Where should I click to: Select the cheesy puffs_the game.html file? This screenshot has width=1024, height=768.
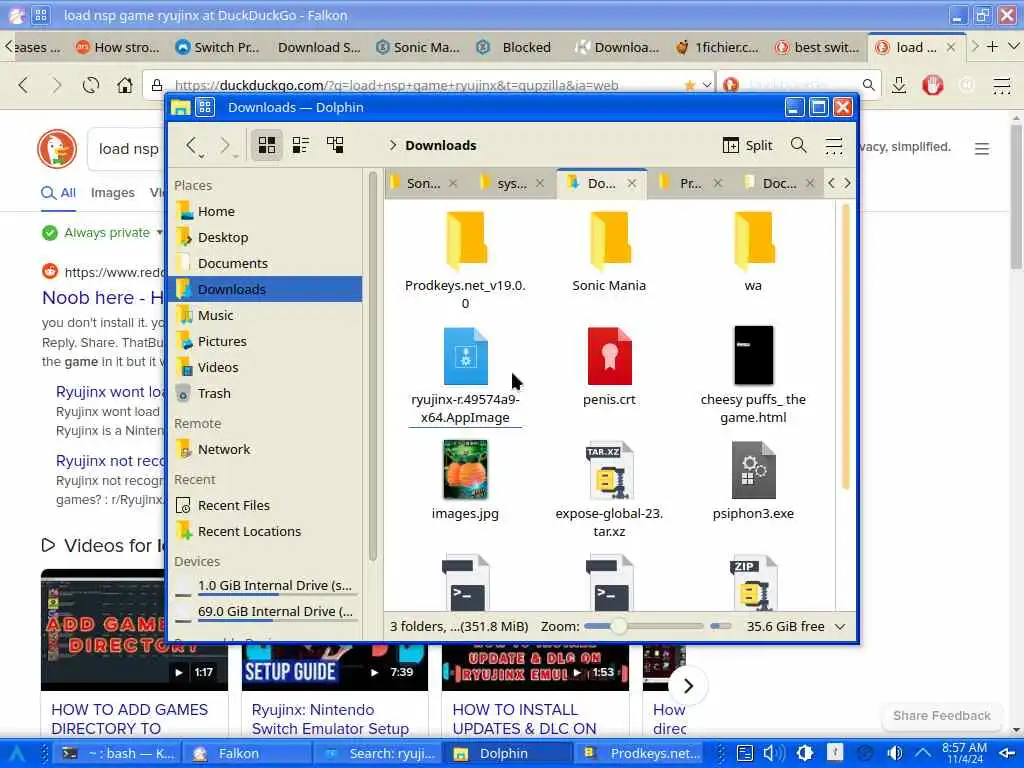click(x=753, y=375)
